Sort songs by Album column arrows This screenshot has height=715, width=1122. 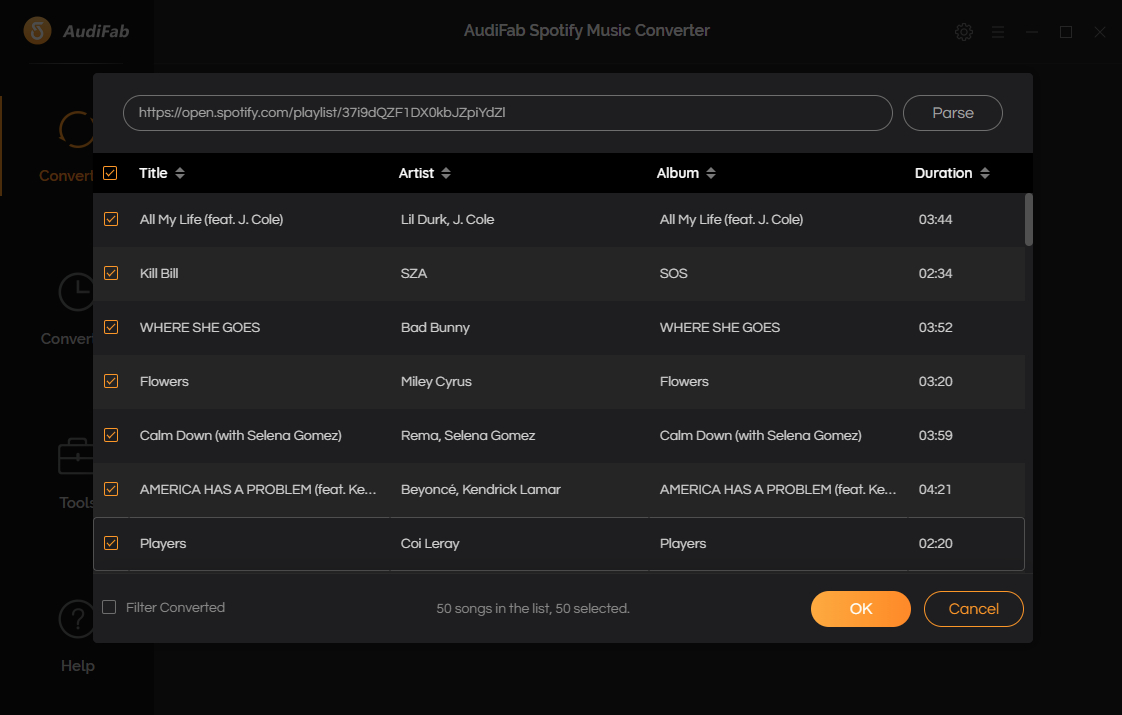711,172
